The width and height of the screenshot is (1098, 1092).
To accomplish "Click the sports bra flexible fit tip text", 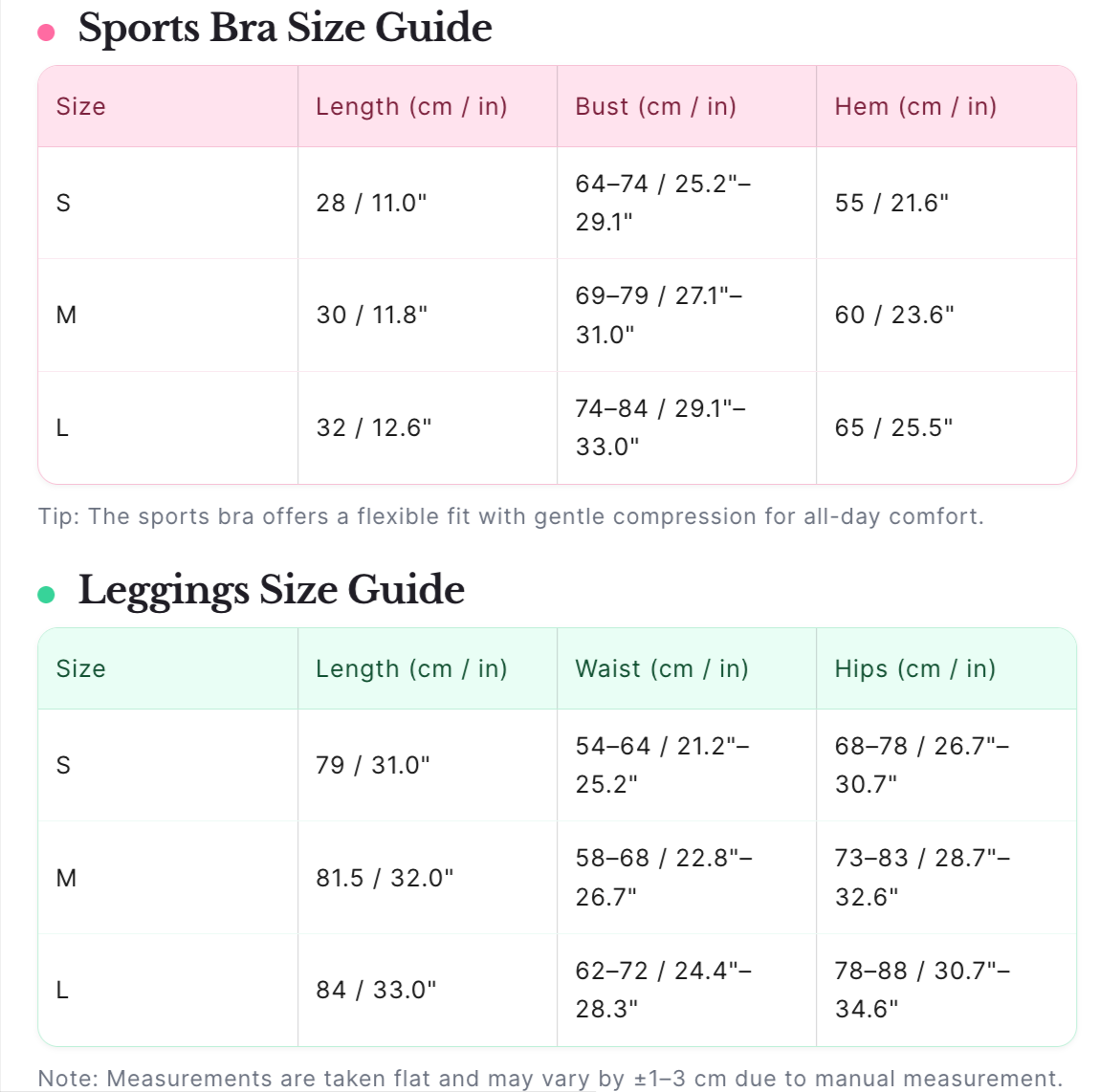I will pyautogui.click(x=511, y=516).
